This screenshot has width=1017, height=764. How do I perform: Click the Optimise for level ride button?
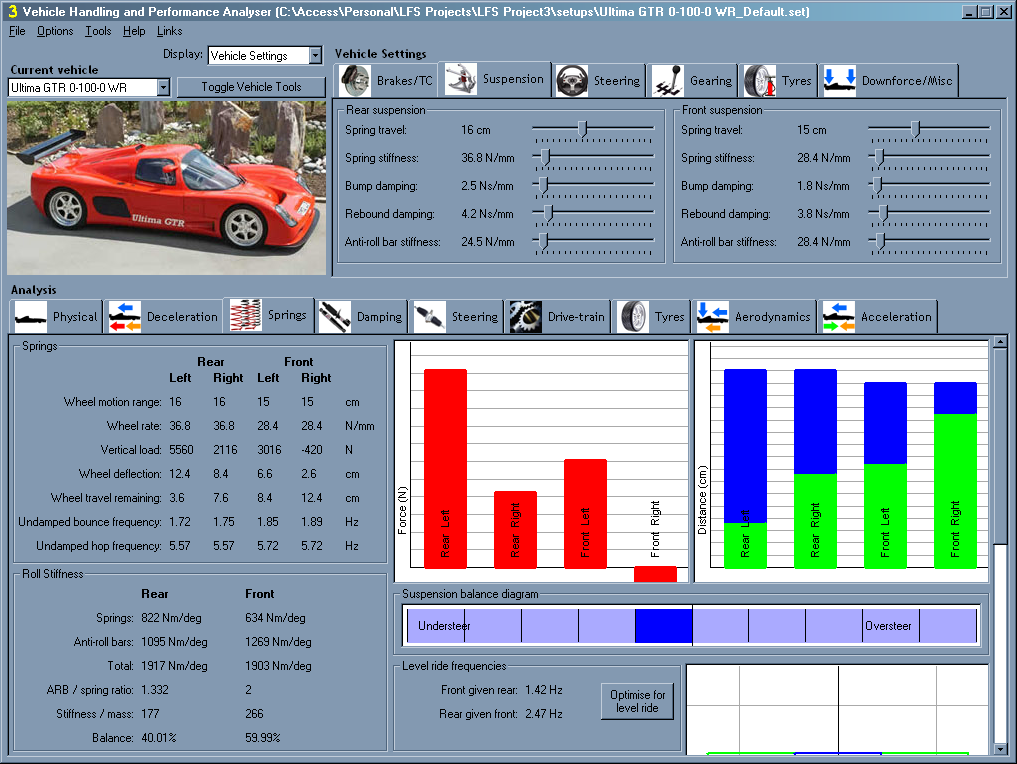(638, 701)
